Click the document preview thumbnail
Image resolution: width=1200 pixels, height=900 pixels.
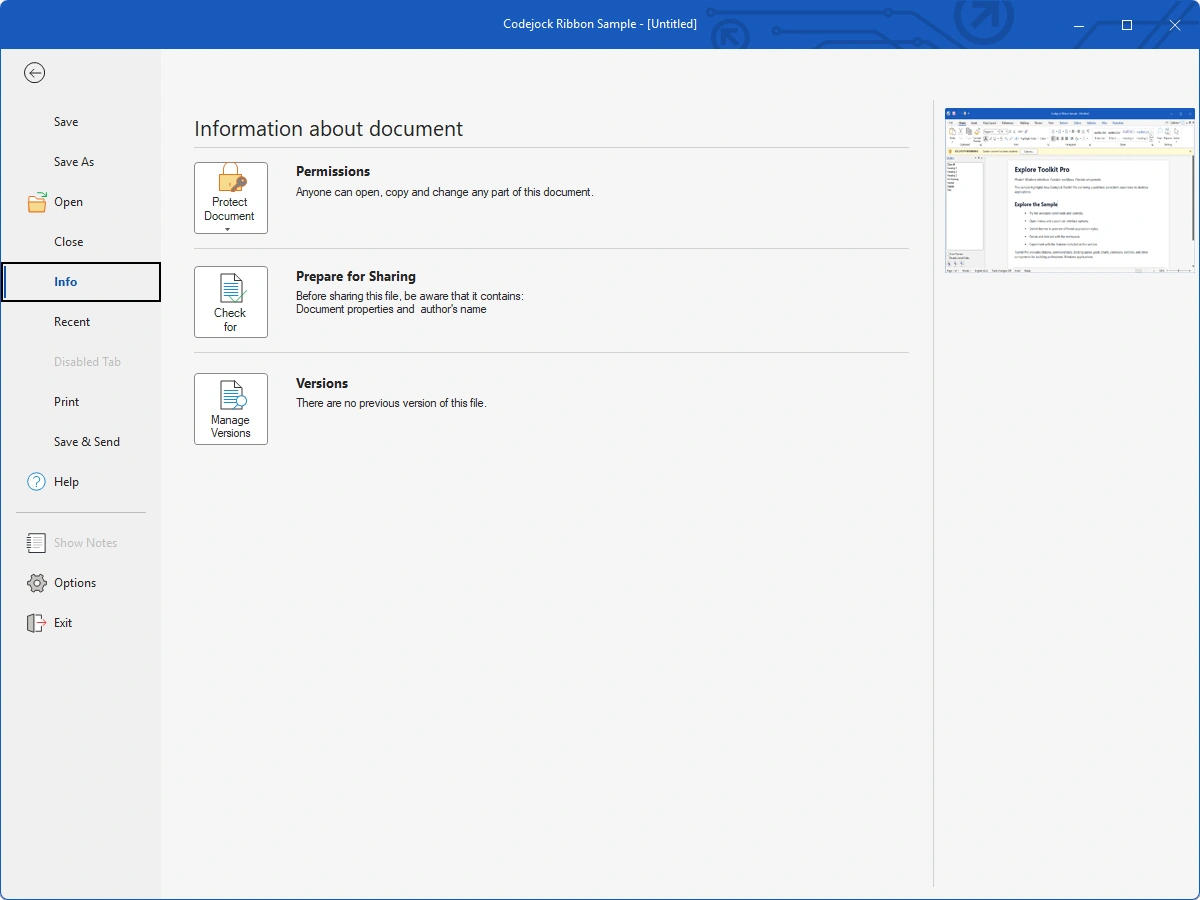coord(1070,190)
